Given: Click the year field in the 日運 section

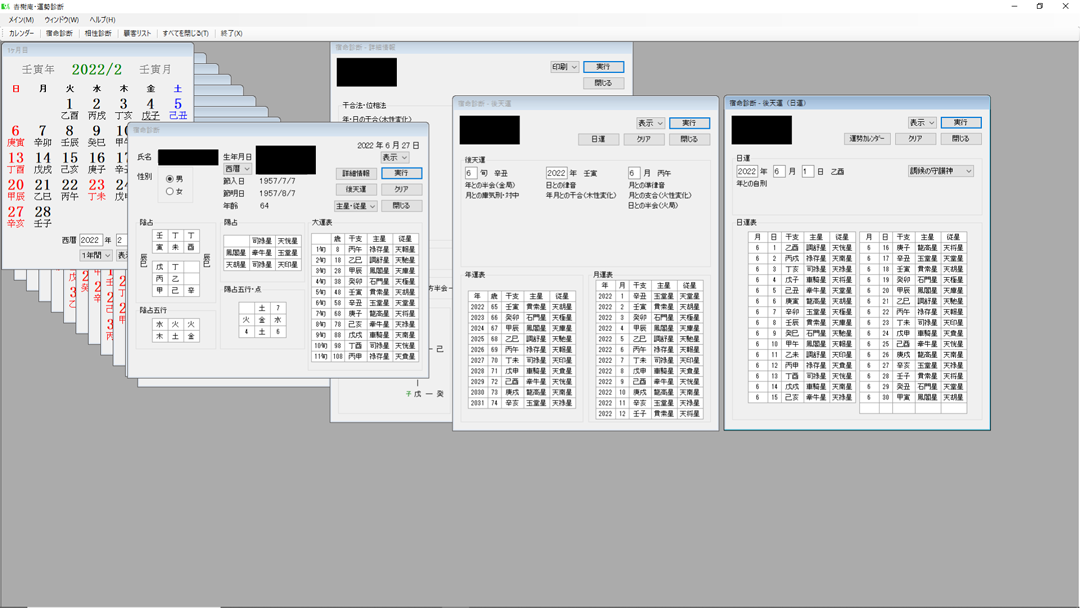Looking at the screenshot, I should (752, 171).
